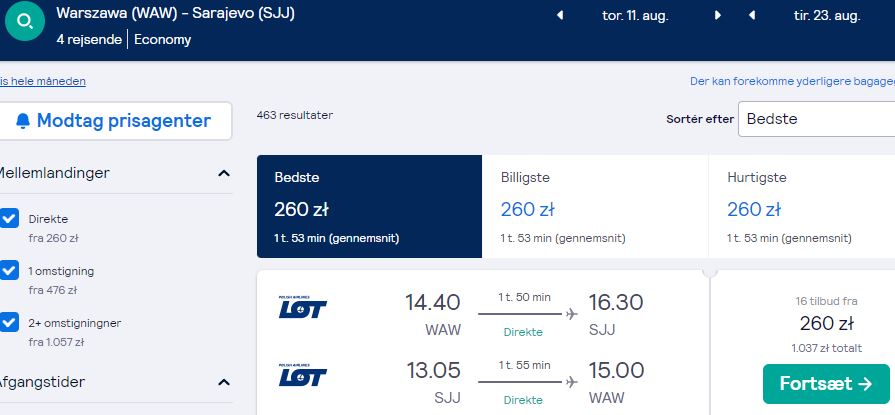Click outbound flight airplane direction icon

(572, 313)
